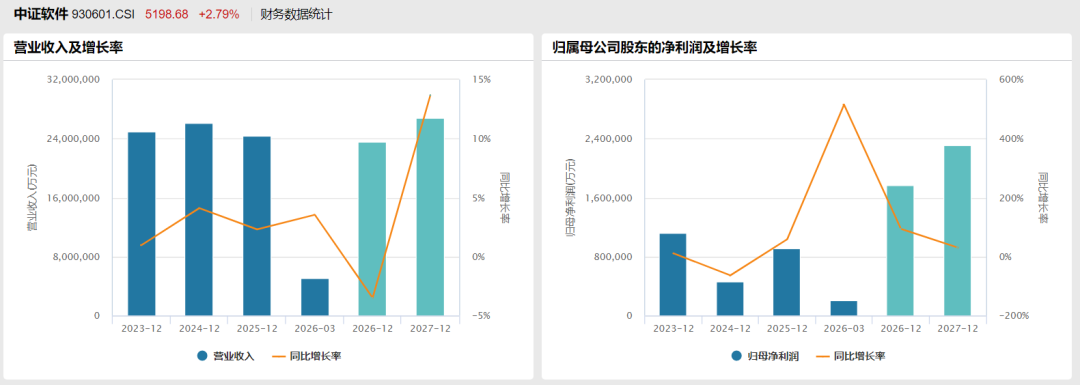Screen dimensions: 1080x385
Task: Click the index code 930601.CSI
Action: (x=103, y=14)
